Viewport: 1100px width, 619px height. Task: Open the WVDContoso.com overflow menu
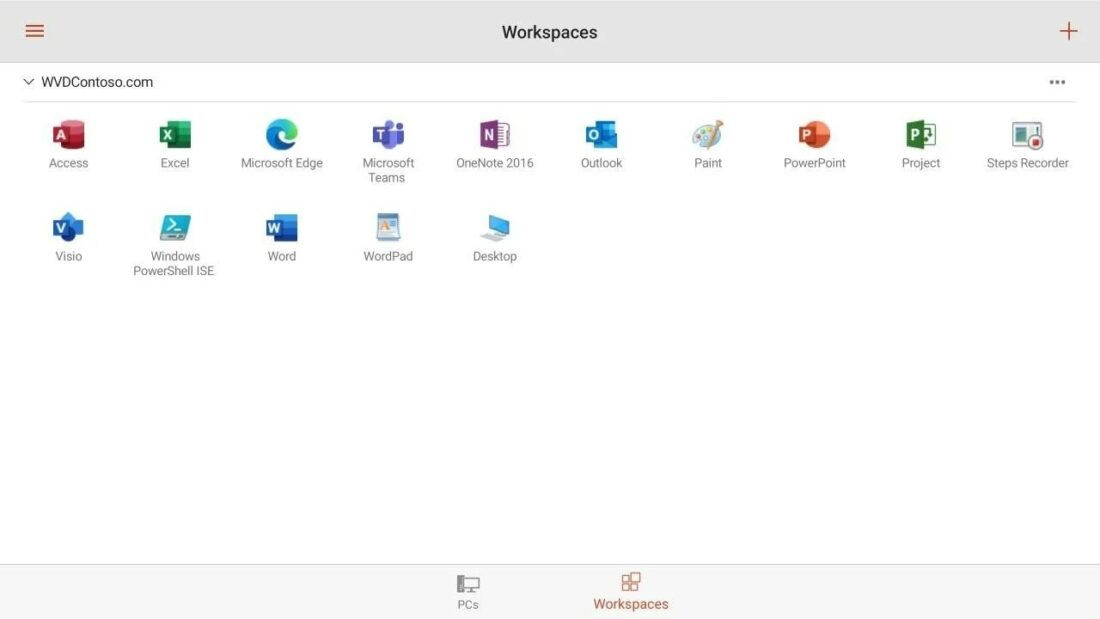(1057, 81)
